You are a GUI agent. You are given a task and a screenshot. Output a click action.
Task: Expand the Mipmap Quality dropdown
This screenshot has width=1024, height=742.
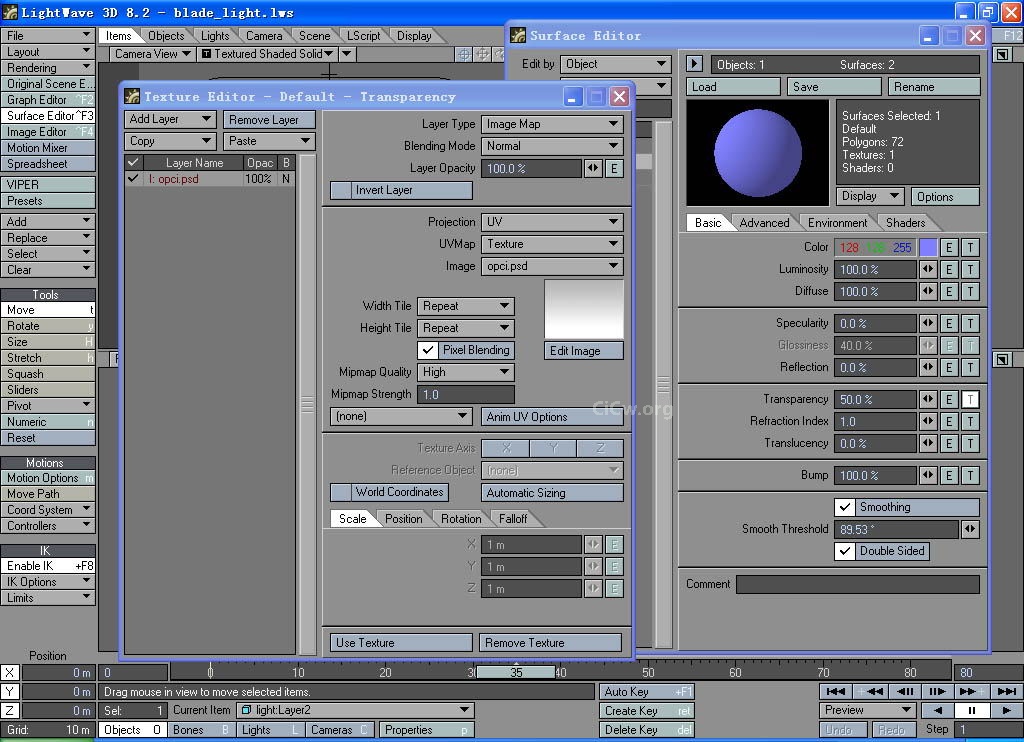pos(466,372)
